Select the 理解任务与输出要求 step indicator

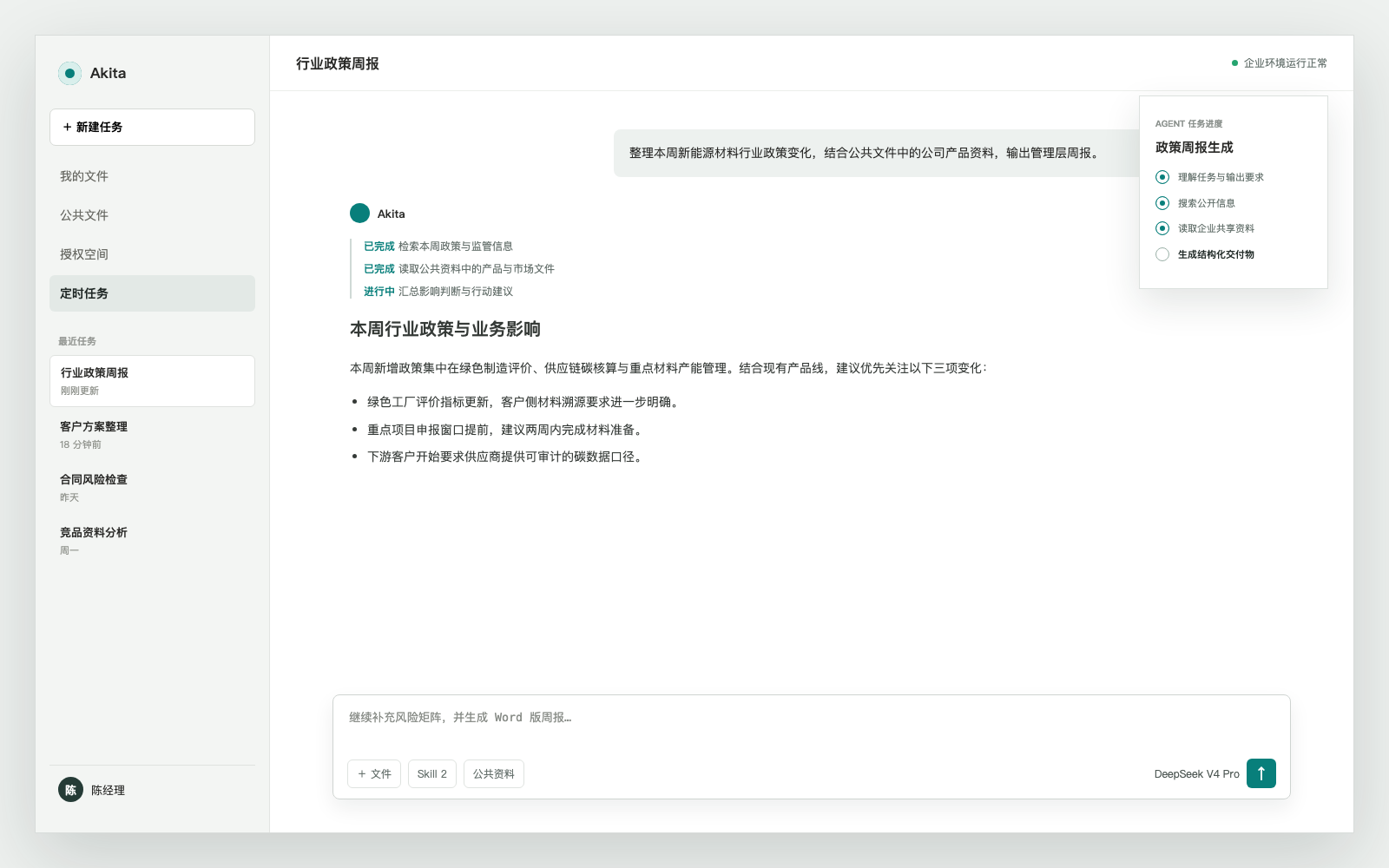click(x=1162, y=177)
